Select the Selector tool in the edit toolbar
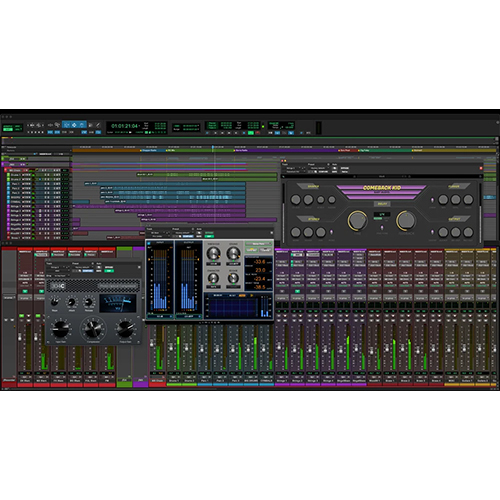 pos(74,125)
